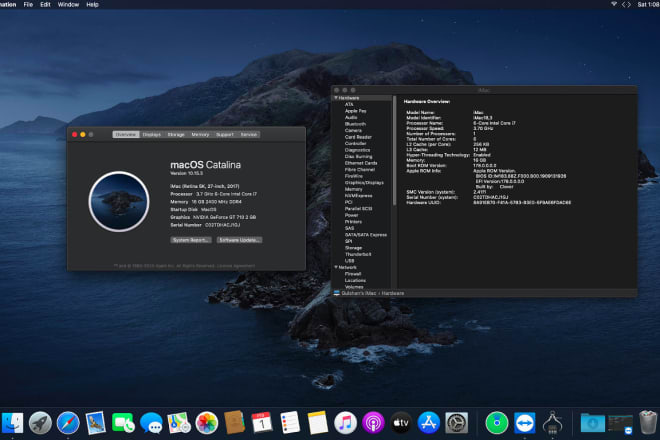Open the green circular app in Dock
The width and height of the screenshot is (660, 440).
coord(497,423)
